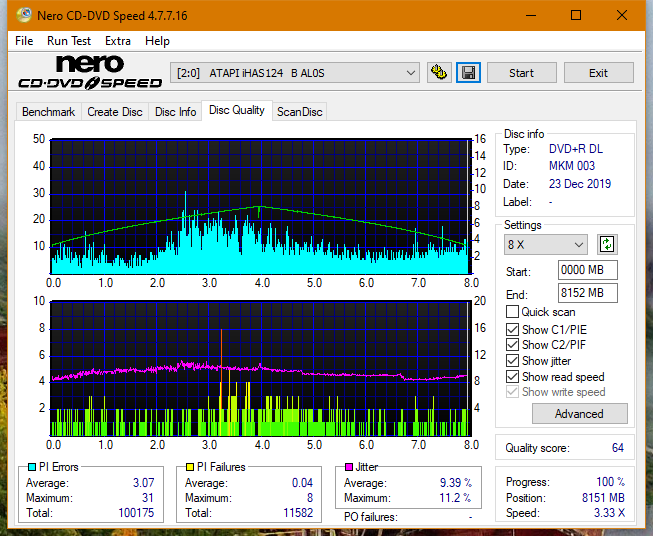Open the Run Test menu
Image resolution: width=653 pixels, height=536 pixels.
click(69, 41)
